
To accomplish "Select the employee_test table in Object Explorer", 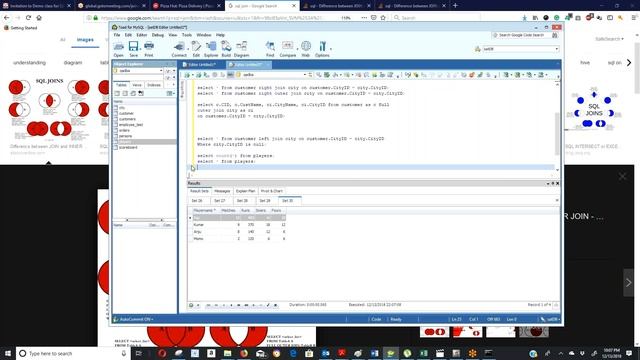I will (131, 124).
